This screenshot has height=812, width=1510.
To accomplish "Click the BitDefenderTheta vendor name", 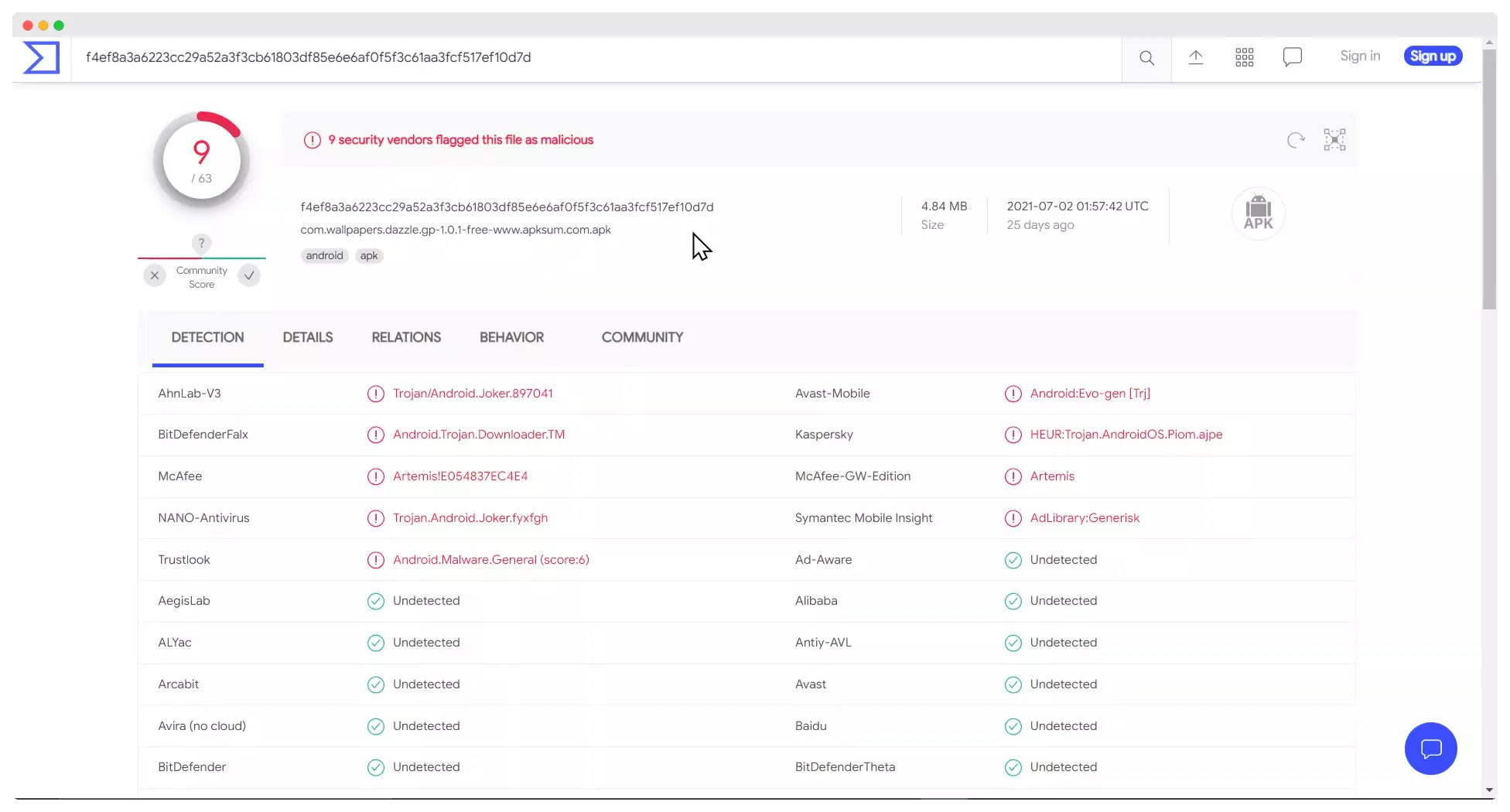I will click(845, 767).
